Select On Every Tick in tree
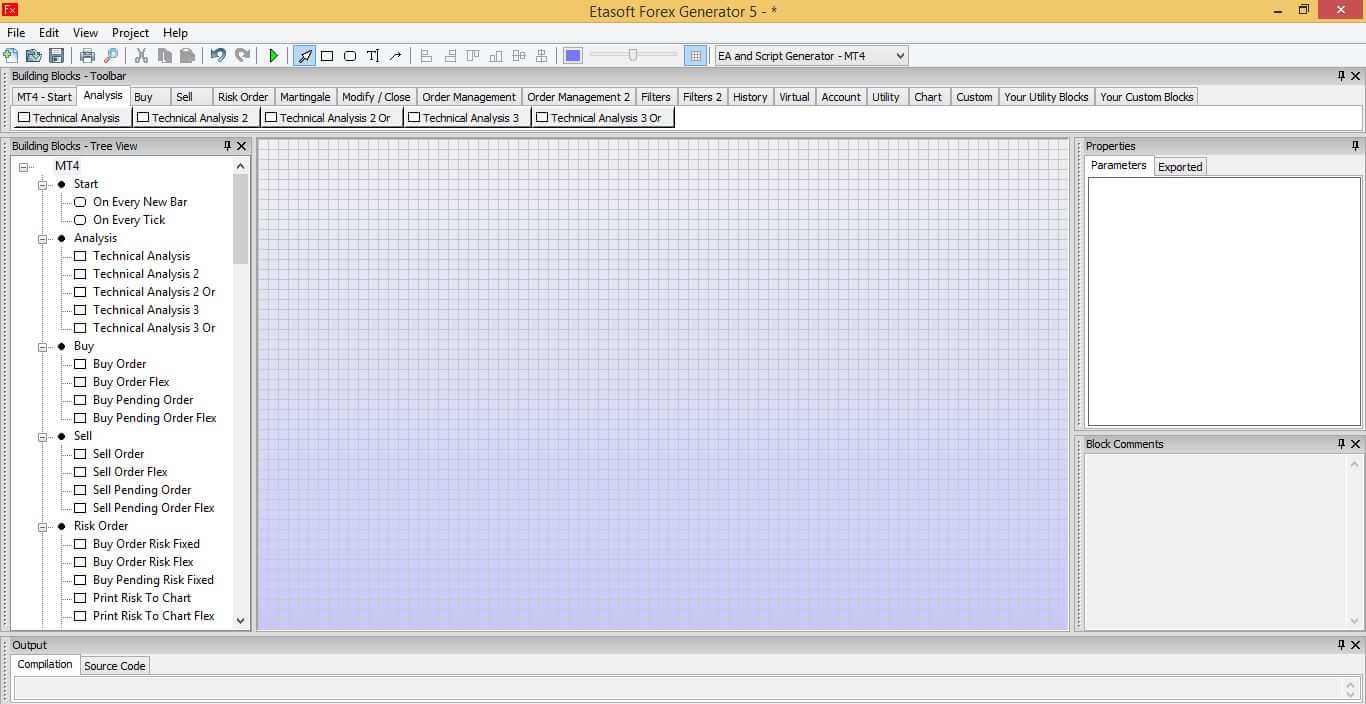Image resolution: width=1366 pixels, height=704 pixels. [x=129, y=220]
